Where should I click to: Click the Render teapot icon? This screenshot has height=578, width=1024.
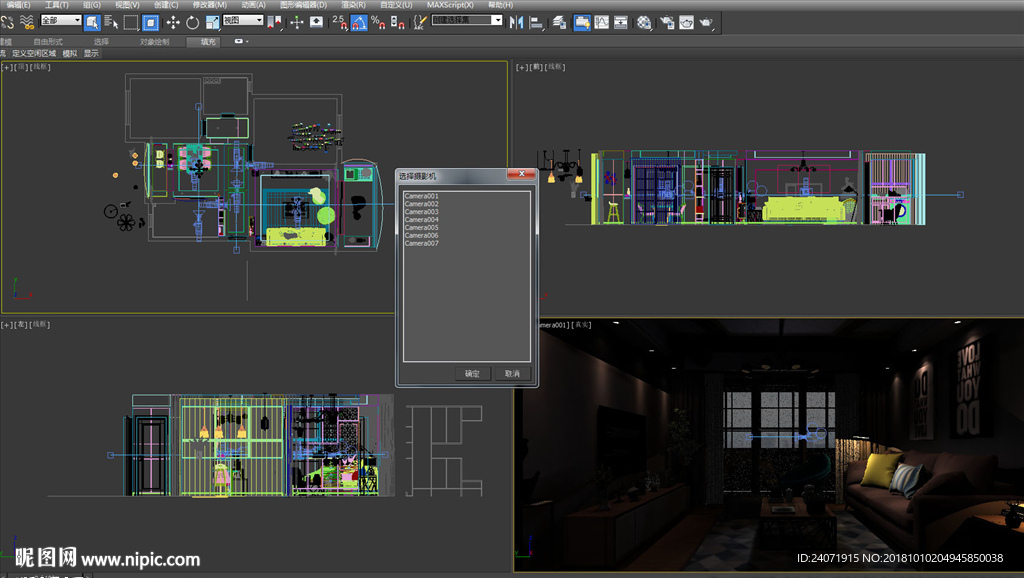pyautogui.click(x=706, y=21)
